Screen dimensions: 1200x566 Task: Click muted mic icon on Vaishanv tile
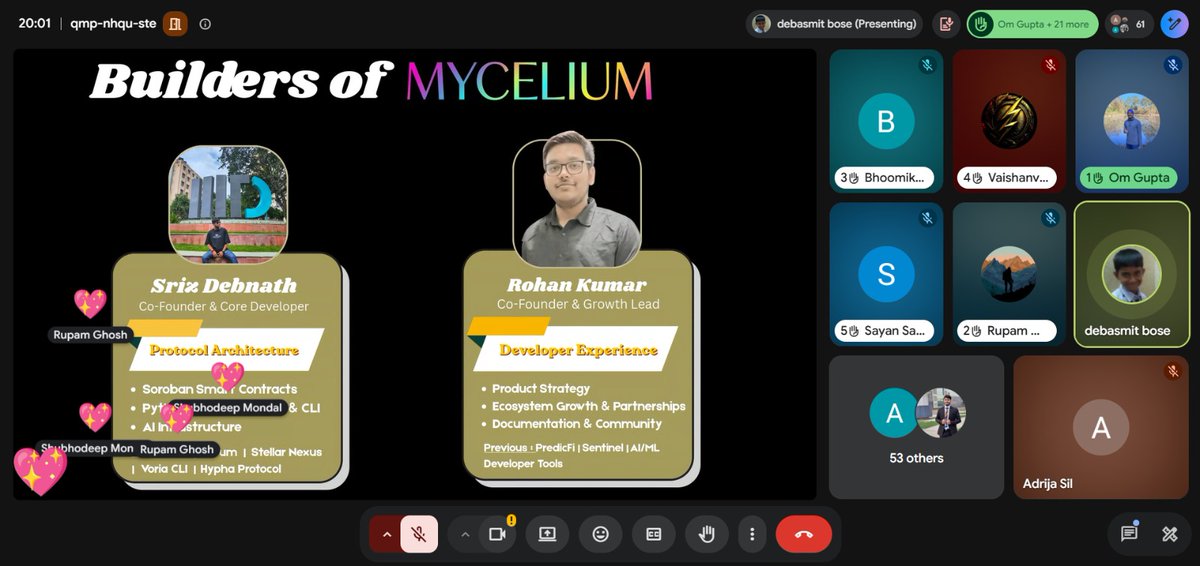(1050, 65)
